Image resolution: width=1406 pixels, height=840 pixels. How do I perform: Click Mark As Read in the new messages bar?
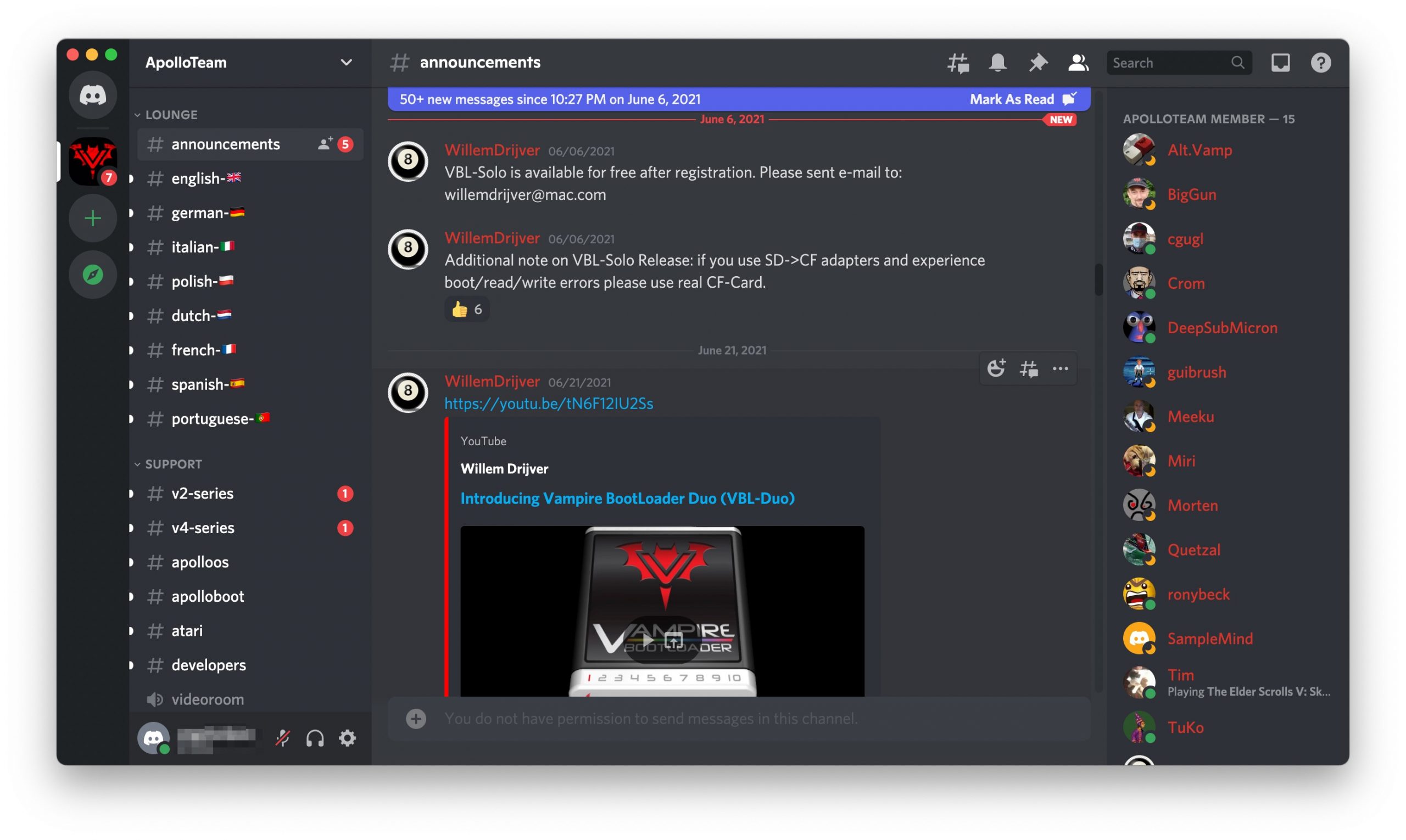(x=1013, y=98)
